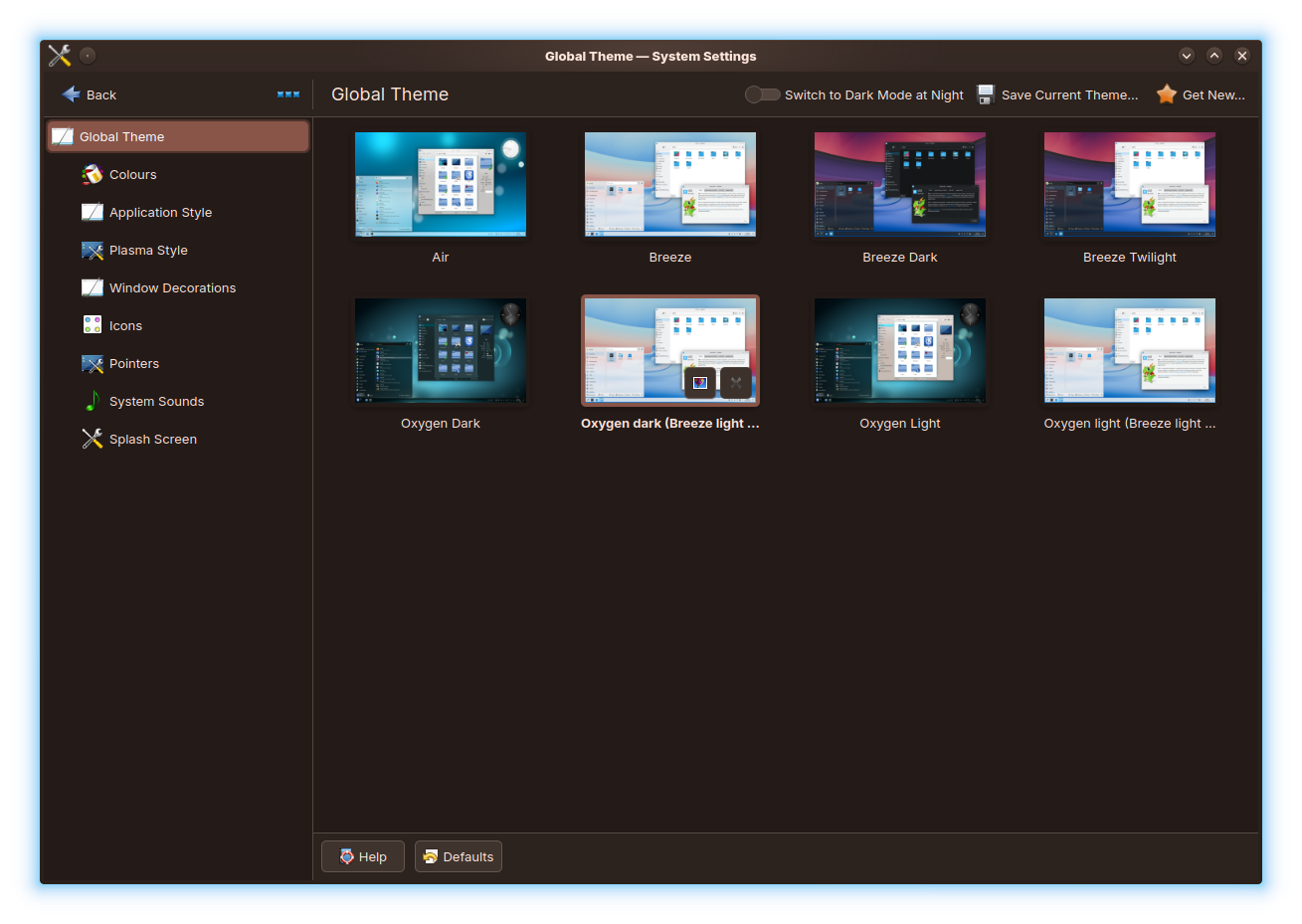Enable Switch to Dark Mode at Night
1302x924 pixels.
(854, 94)
